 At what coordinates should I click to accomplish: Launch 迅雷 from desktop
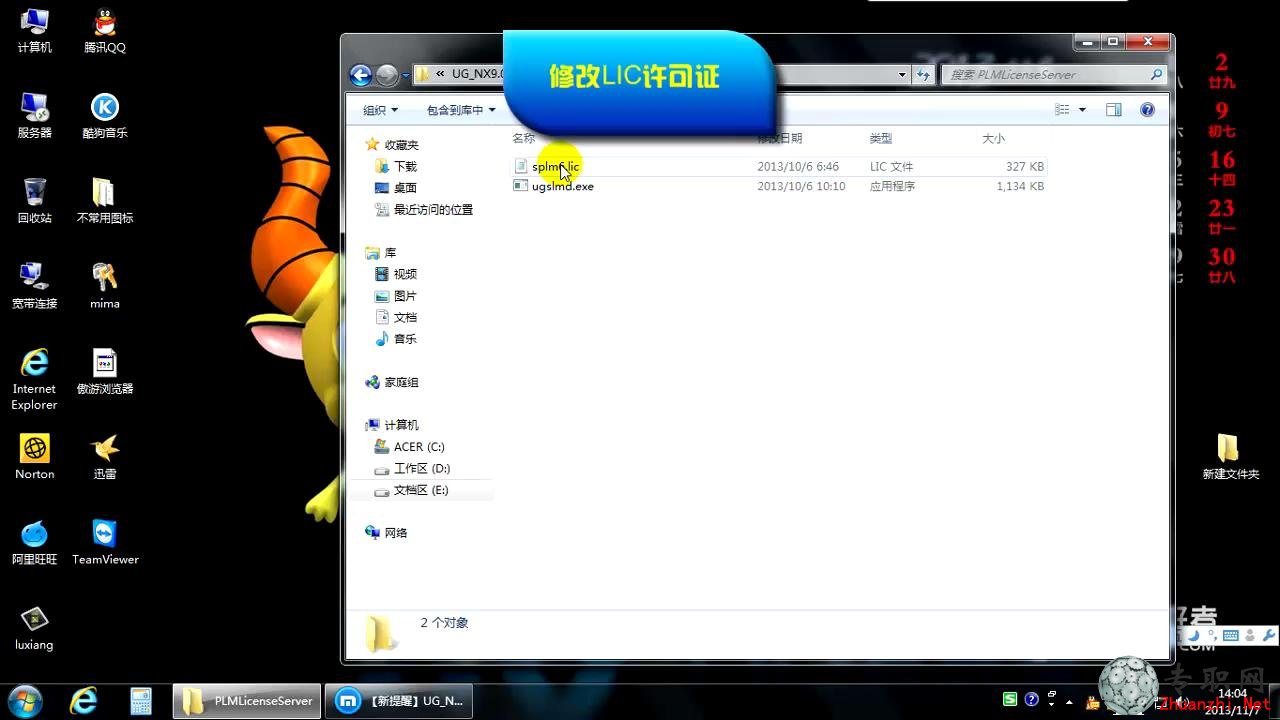[104, 456]
